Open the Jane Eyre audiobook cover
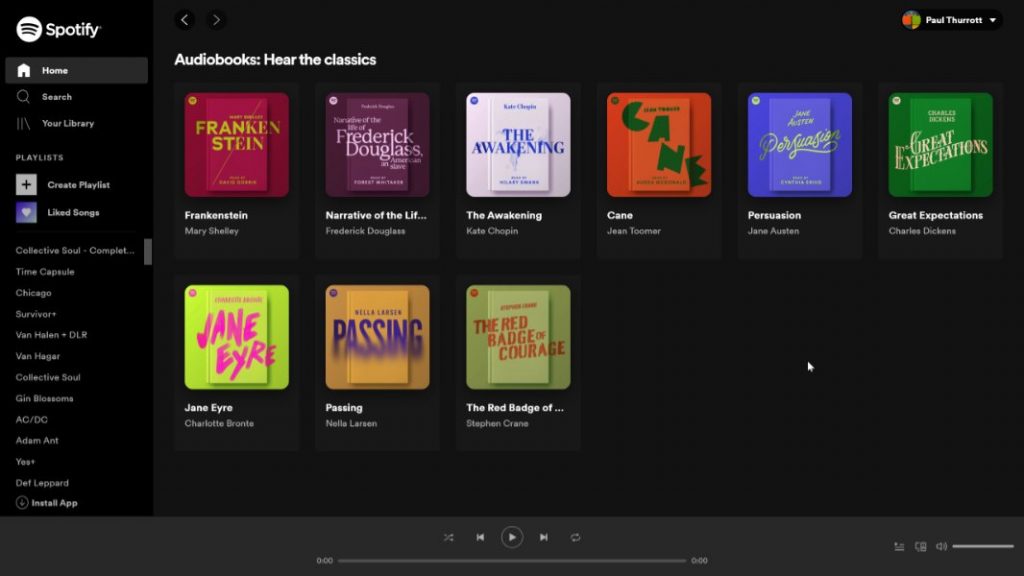Viewport: 1024px width, 576px height. pyautogui.click(x=235, y=337)
